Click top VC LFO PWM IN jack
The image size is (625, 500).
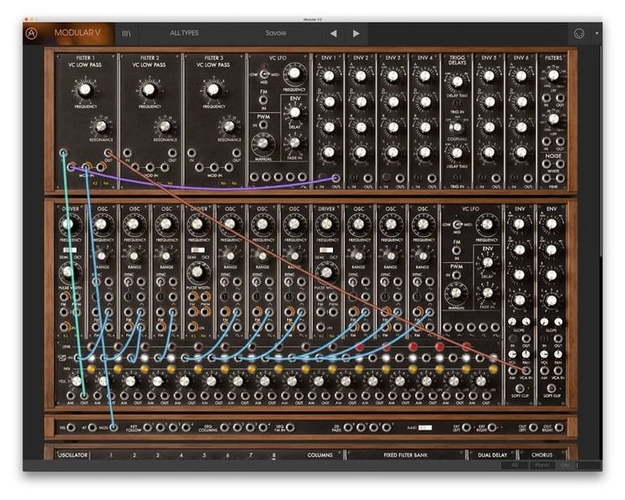tap(263, 125)
